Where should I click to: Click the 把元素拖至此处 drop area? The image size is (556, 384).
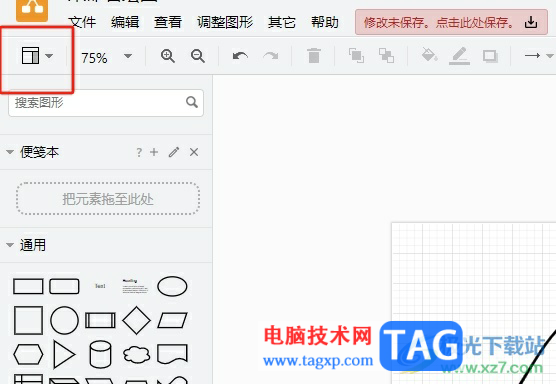coord(108,199)
